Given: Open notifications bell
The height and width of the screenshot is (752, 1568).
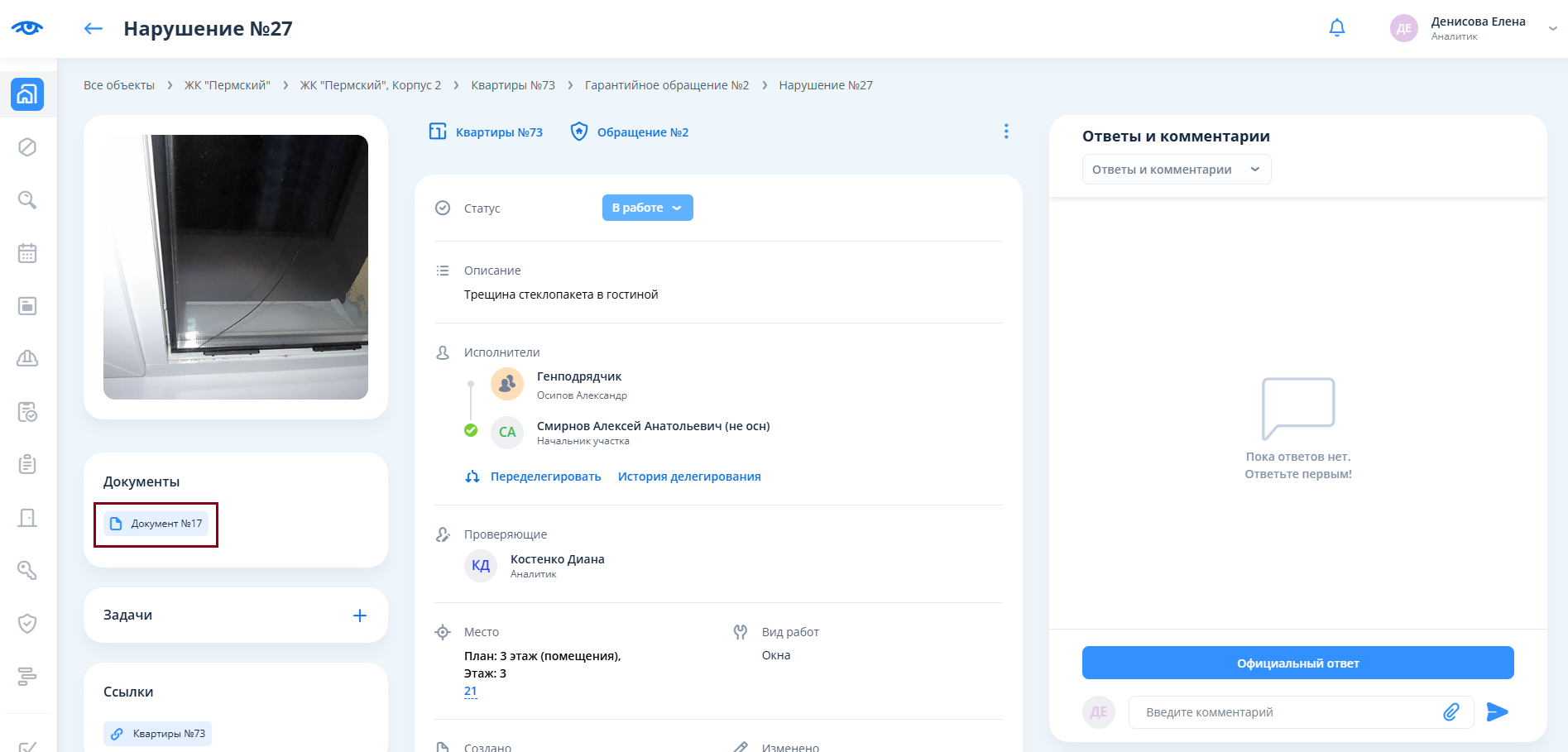Looking at the screenshot, I should click(1337, 28).
